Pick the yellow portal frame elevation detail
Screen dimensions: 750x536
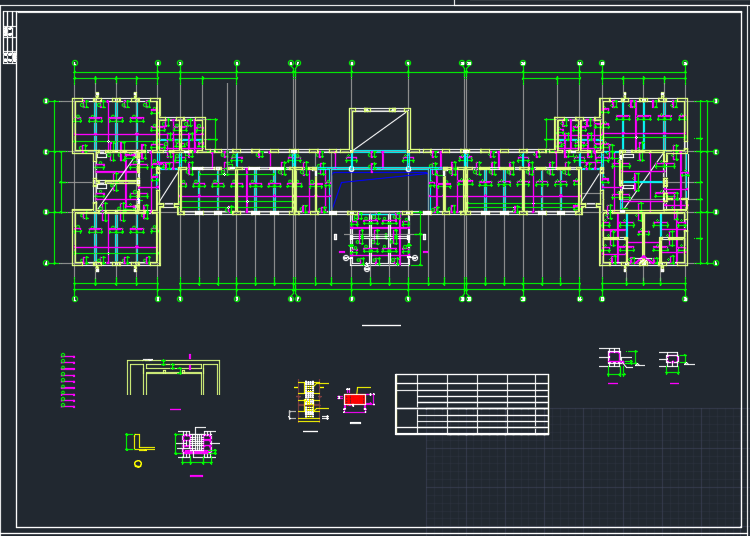click(173, 377)
